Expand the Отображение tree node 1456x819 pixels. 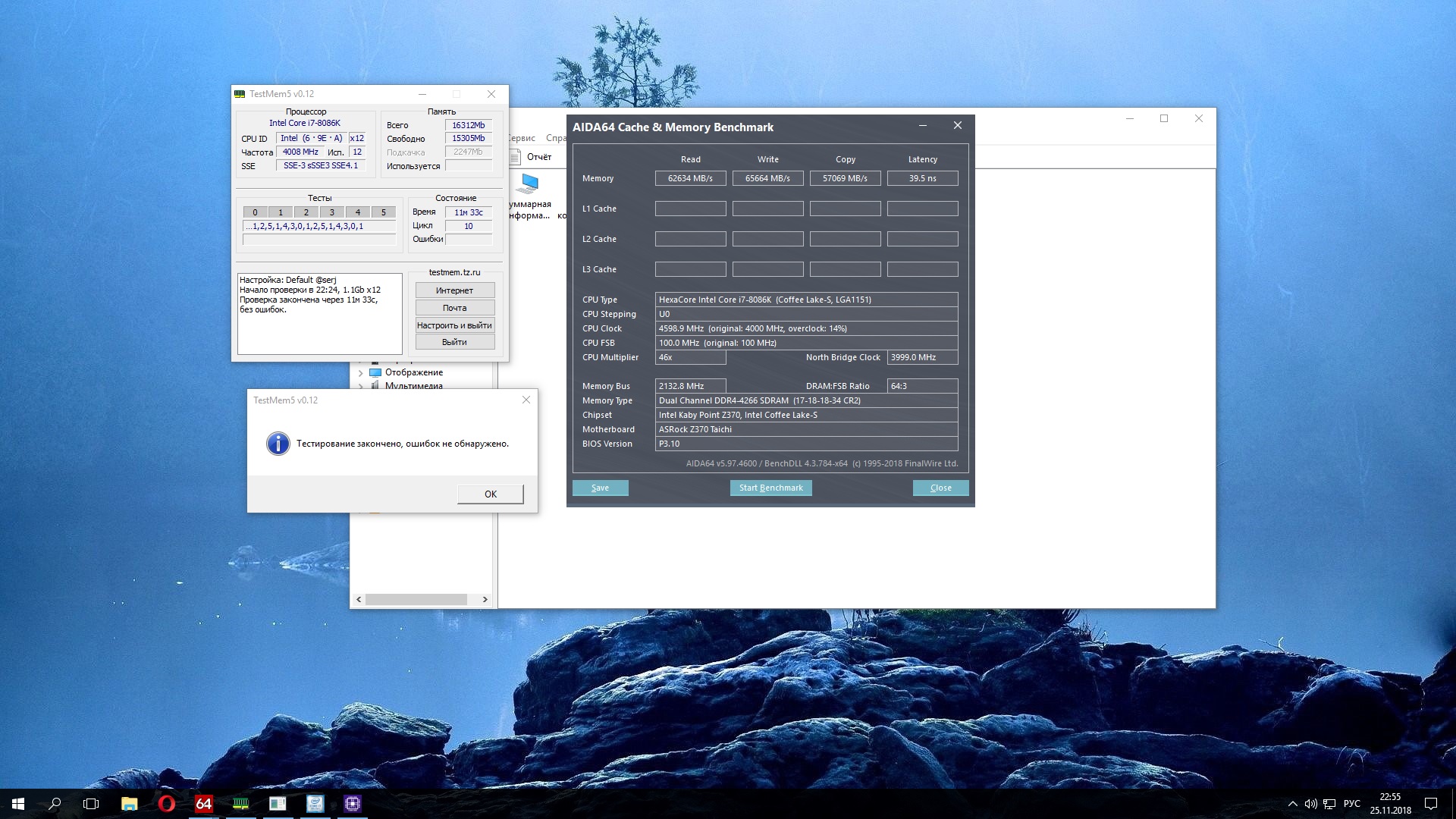tap(361, 373)
